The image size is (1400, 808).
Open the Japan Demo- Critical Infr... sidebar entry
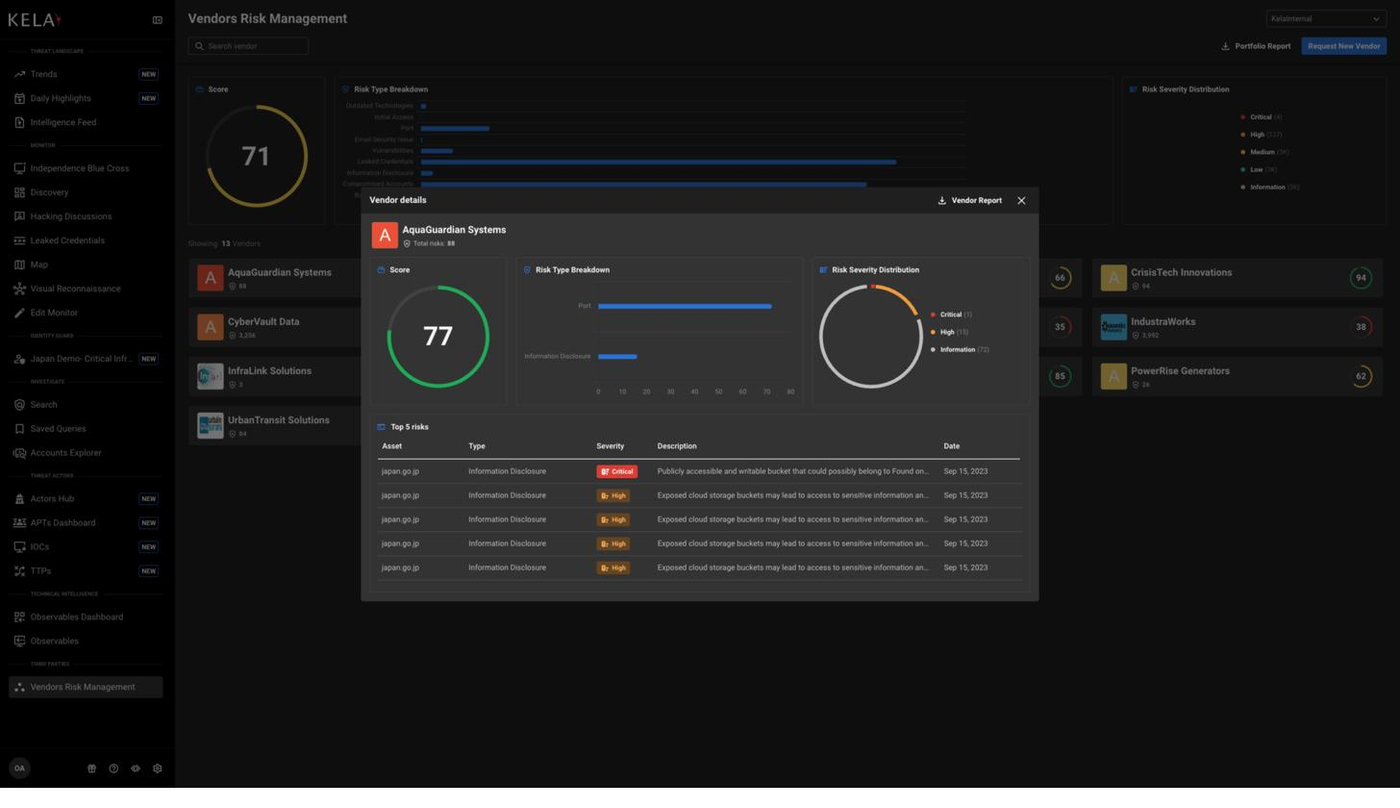85,358
